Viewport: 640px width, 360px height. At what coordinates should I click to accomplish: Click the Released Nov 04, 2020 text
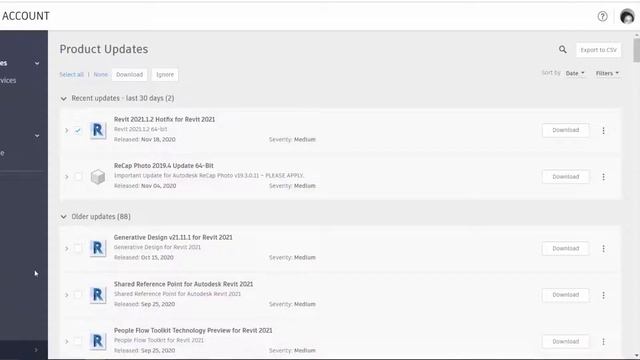coord(145,186)
